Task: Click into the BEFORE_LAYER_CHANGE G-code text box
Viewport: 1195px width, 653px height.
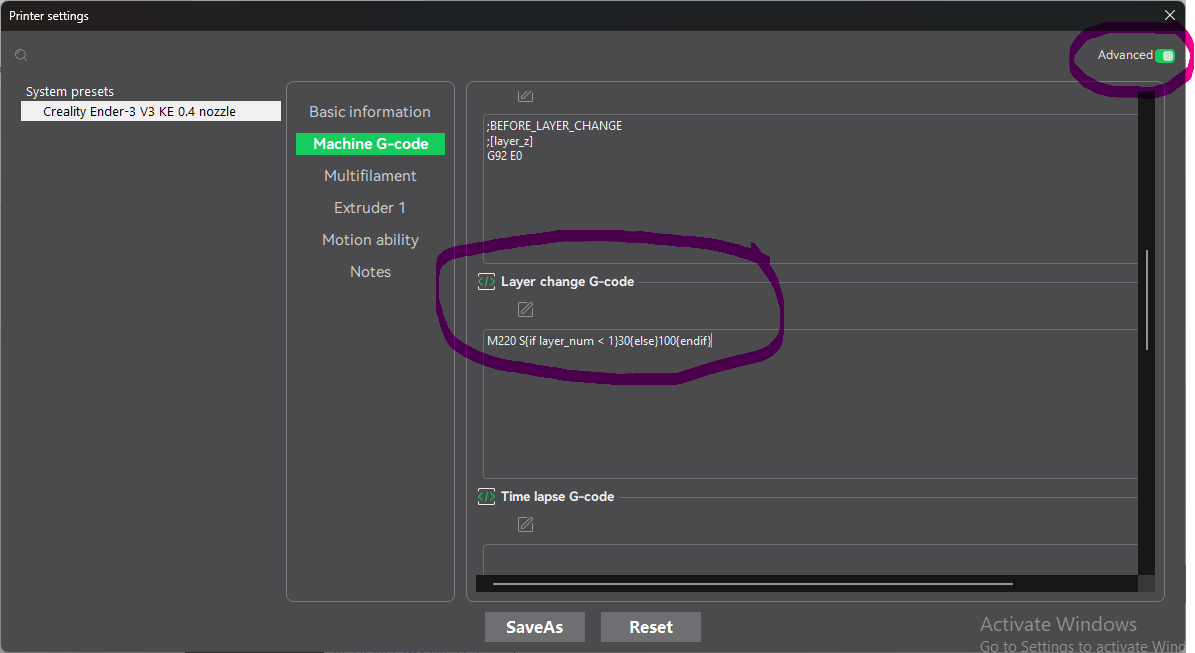Action: 810,189
